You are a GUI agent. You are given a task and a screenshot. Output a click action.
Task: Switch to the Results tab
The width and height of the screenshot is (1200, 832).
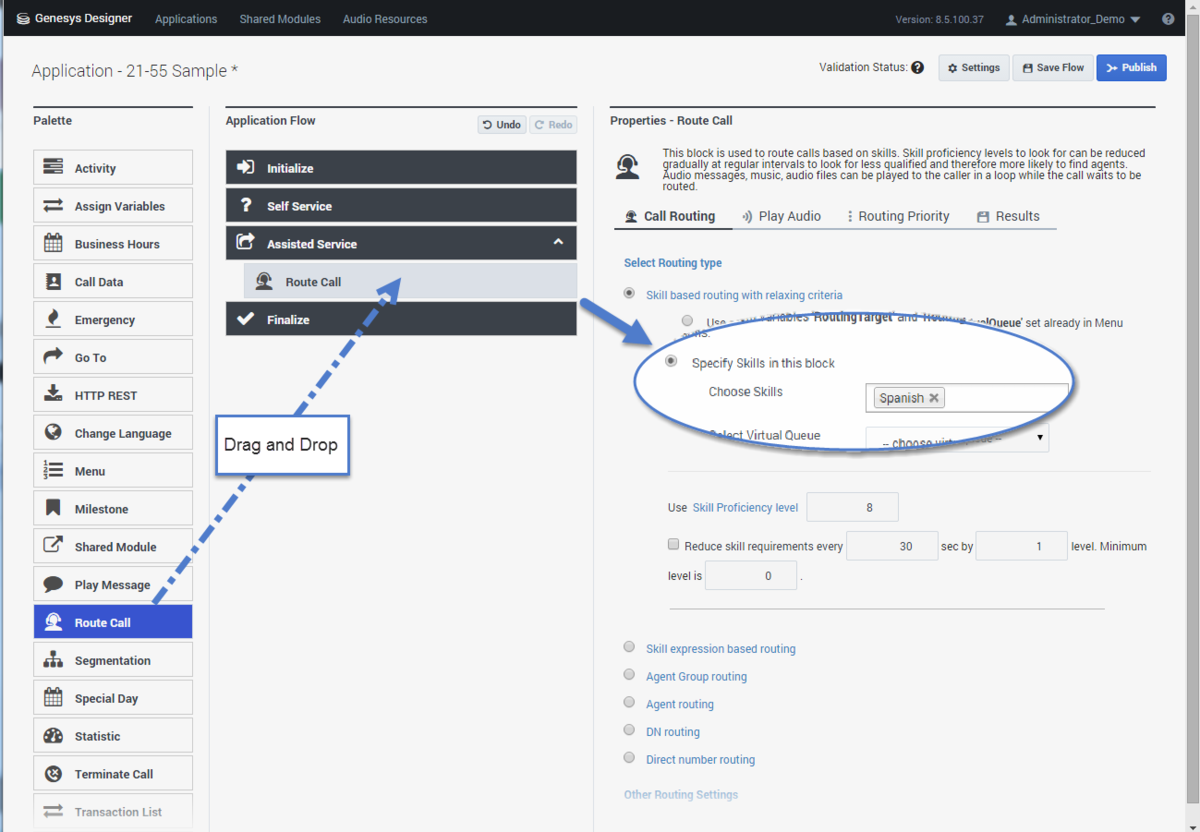[1008, 216]
